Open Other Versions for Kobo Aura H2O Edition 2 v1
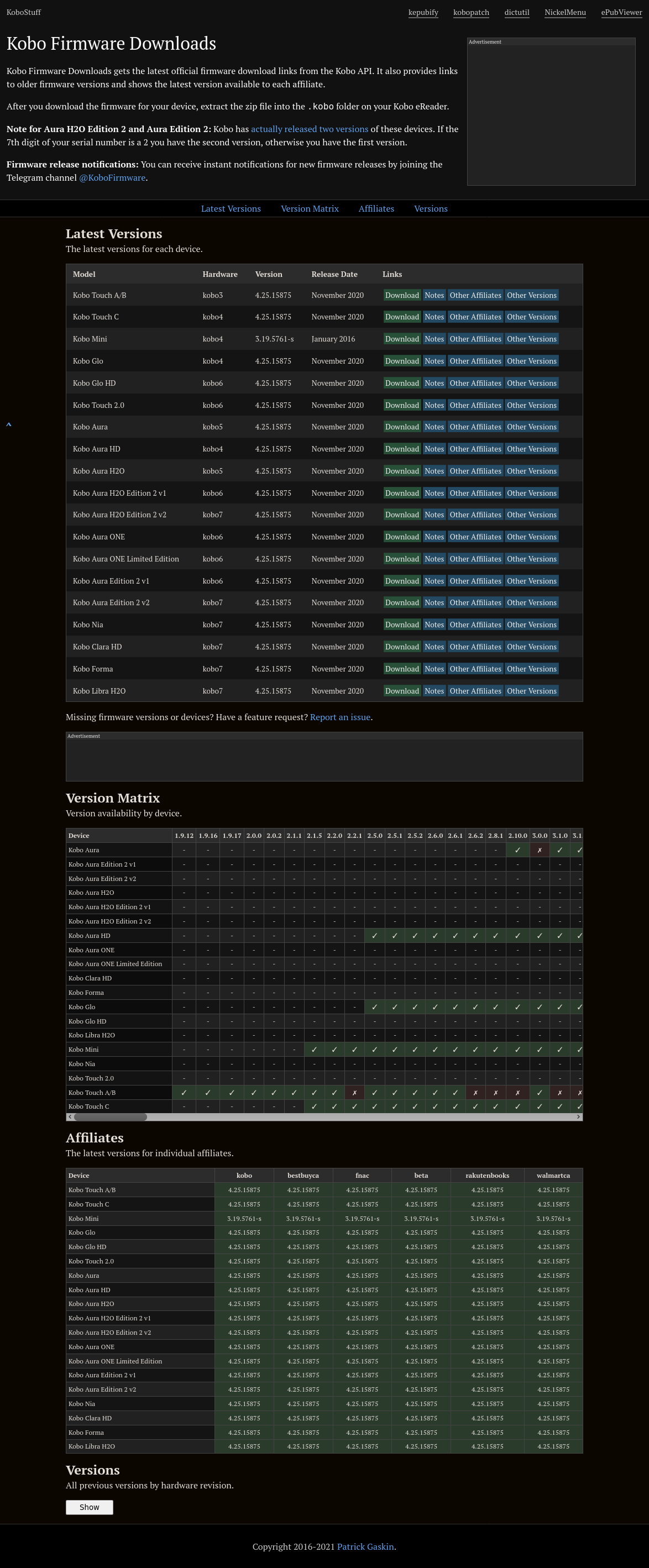The image size is (649, 1568). coord(531,493)
